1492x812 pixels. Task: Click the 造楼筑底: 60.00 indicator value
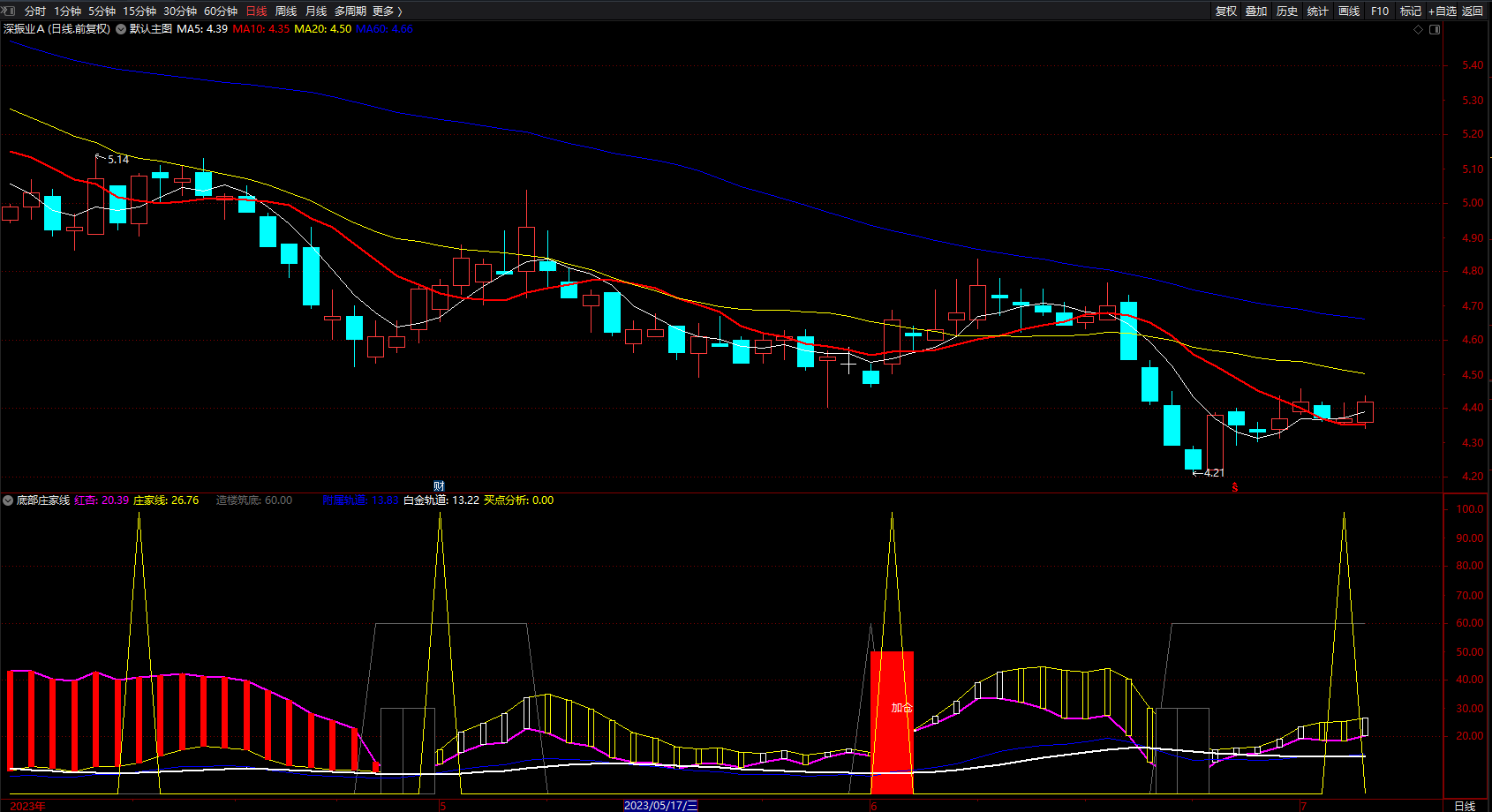(x=254, y=500)
